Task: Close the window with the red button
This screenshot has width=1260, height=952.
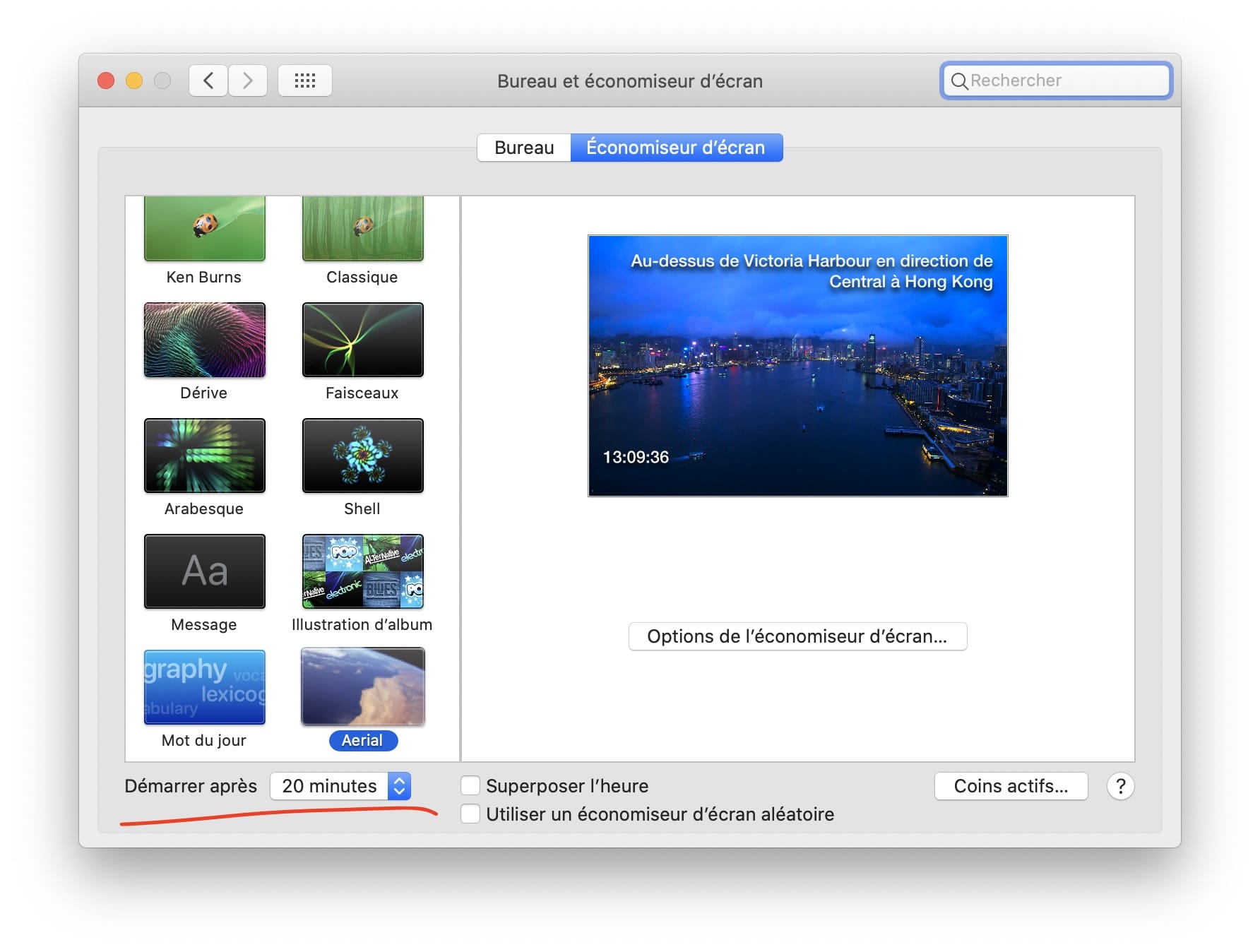Action: point(106,81)
